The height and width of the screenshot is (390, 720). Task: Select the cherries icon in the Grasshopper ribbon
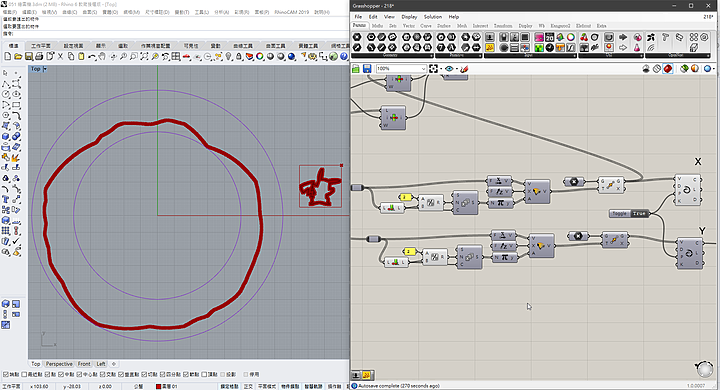584,37
